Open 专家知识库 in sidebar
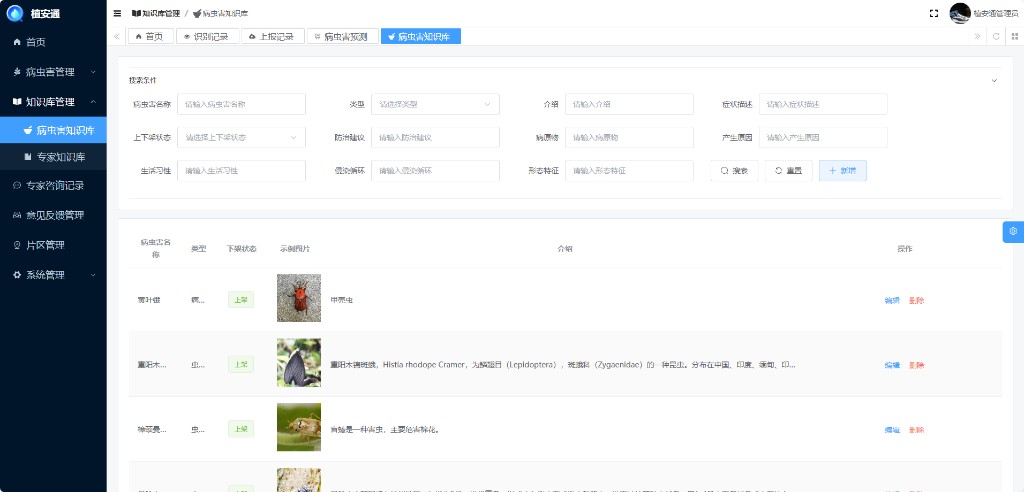The image size is (1024, 492). tap(53, 157)
